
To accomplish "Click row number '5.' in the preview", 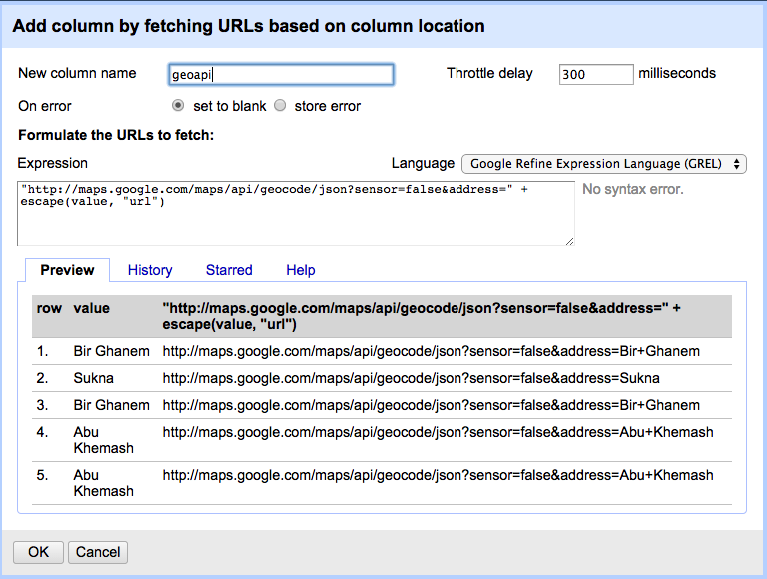I will [43, 475].
